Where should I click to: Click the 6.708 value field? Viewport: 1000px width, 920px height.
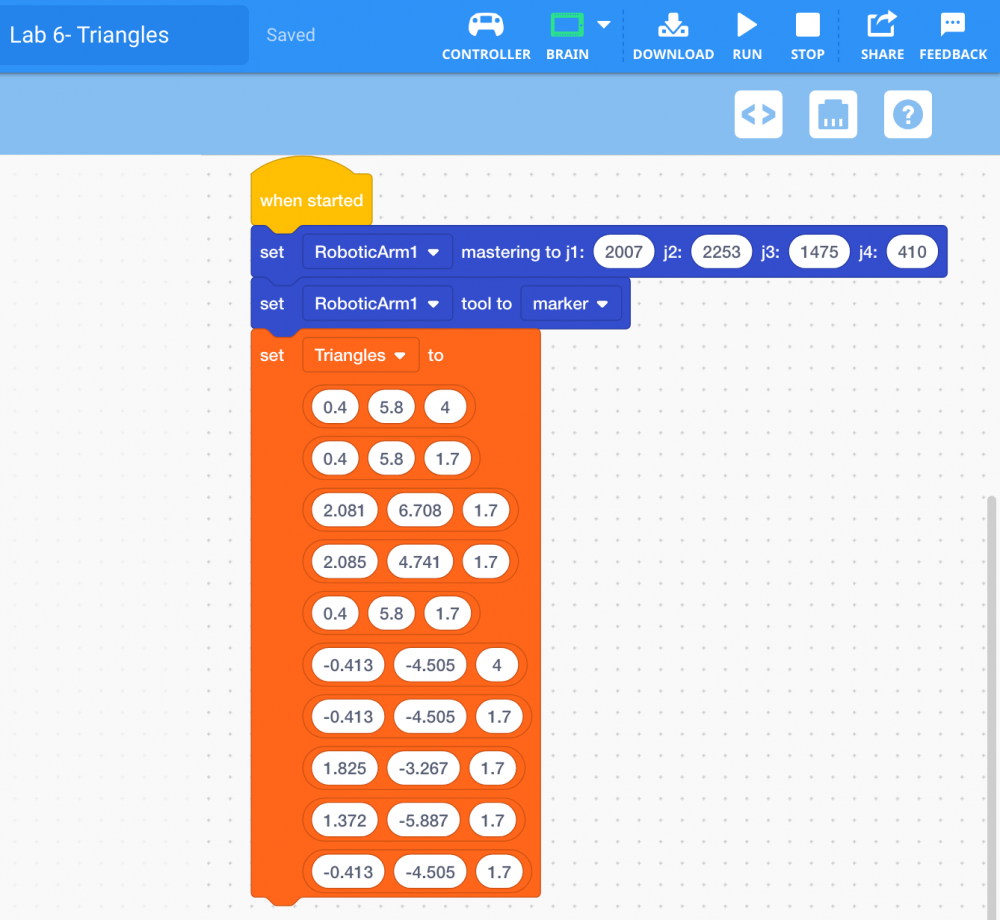419,510
